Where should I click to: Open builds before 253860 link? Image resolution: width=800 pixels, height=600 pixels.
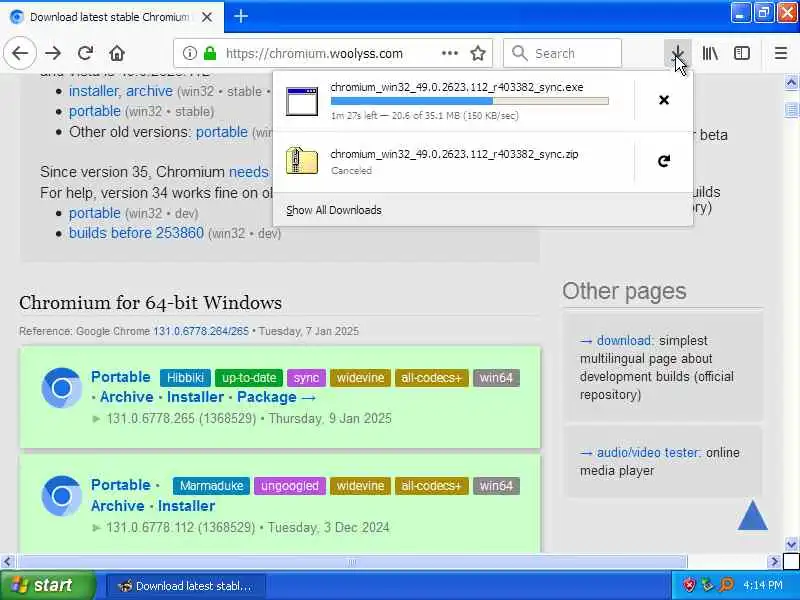[x=136, y=233]
